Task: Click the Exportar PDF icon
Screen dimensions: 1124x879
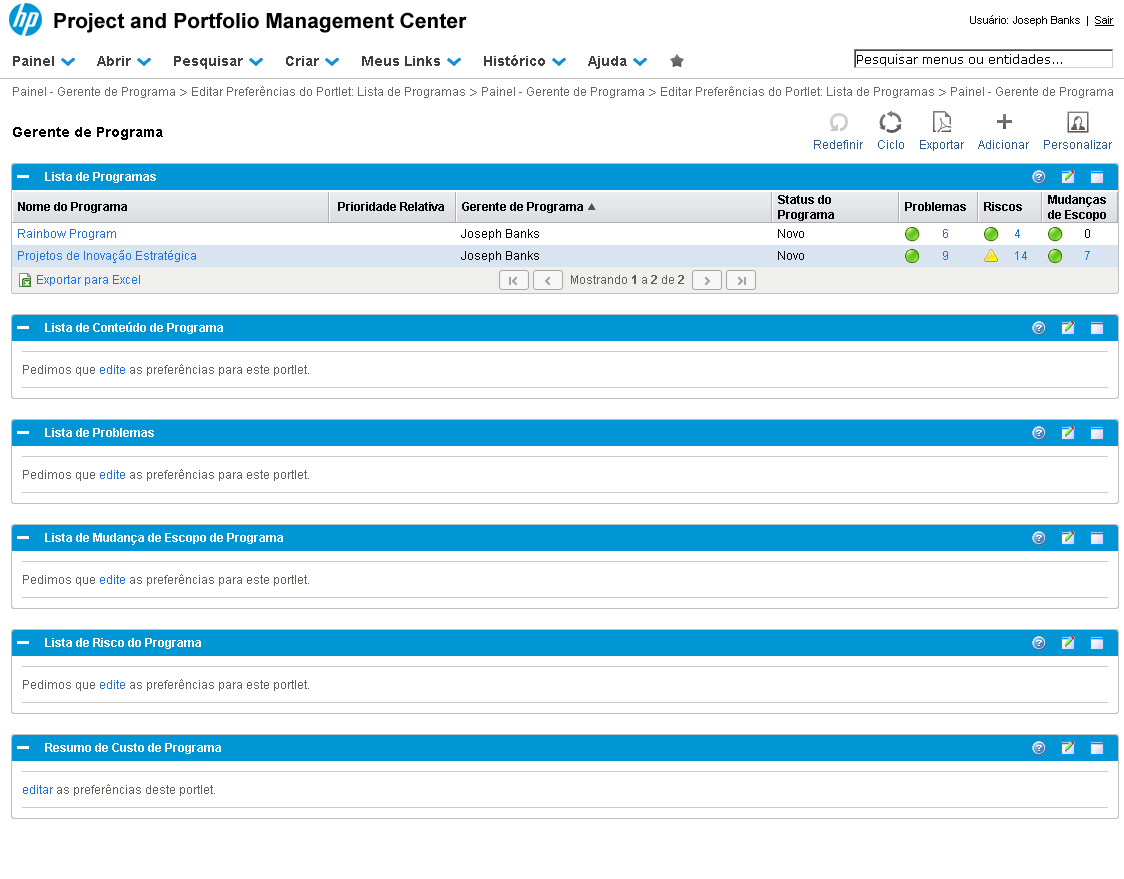Action: click(x=941, y=122)
